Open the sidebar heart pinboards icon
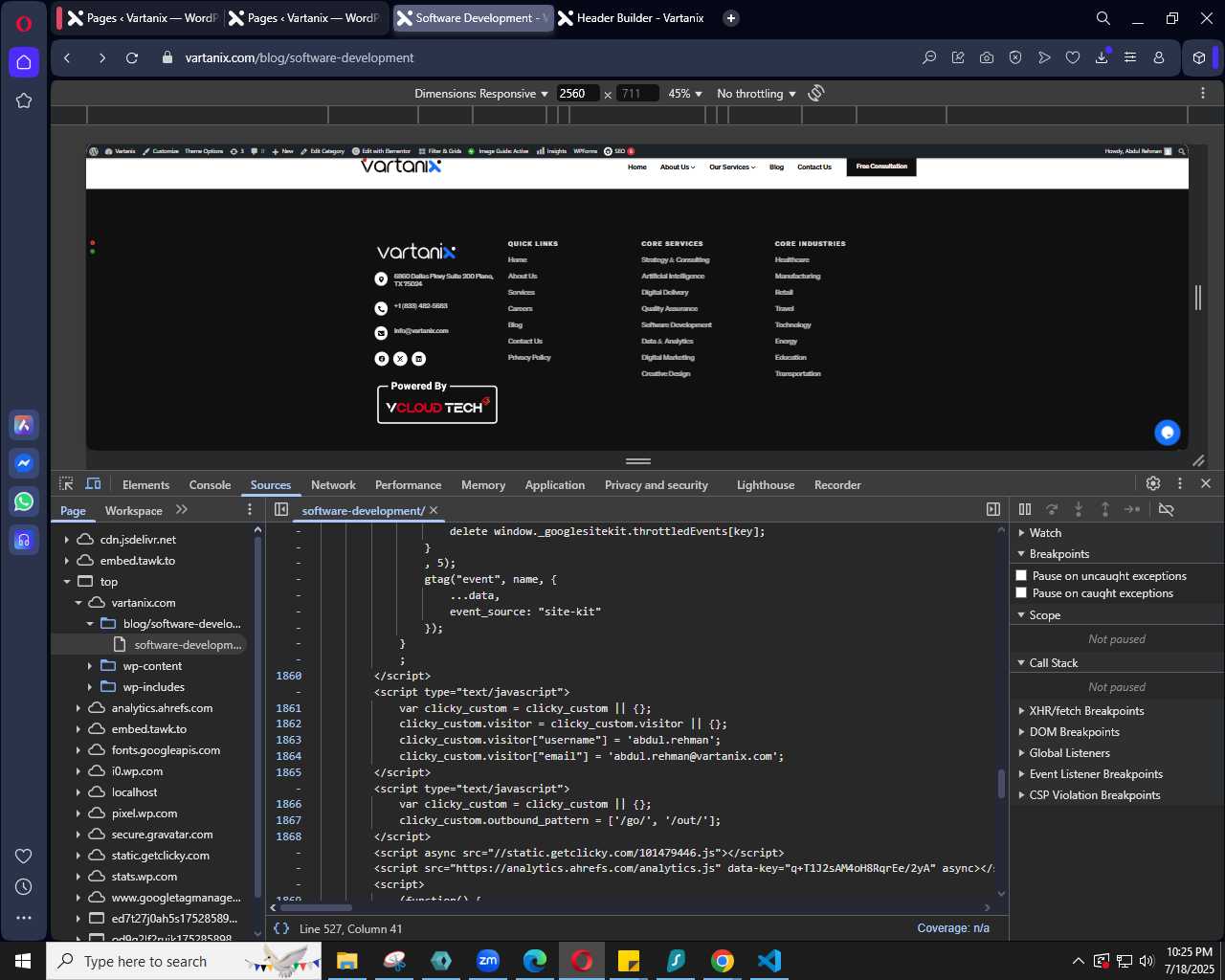 (x=24, y=856)
